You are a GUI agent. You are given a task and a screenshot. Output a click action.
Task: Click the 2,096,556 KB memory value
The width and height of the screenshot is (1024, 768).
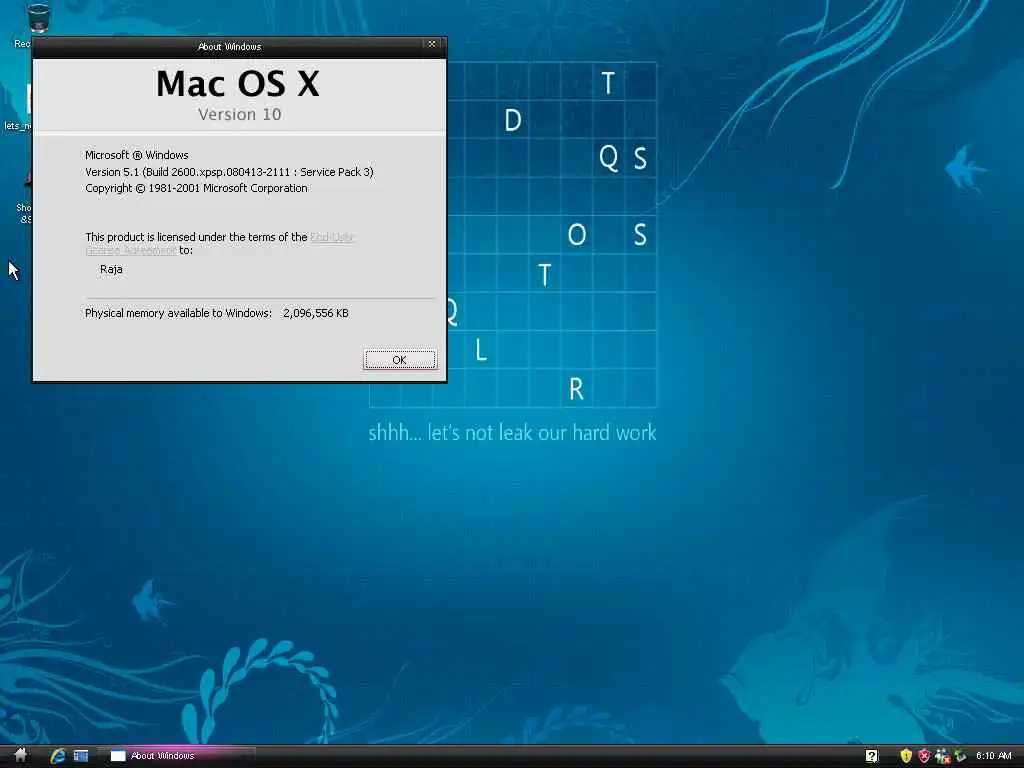point(315,313)
